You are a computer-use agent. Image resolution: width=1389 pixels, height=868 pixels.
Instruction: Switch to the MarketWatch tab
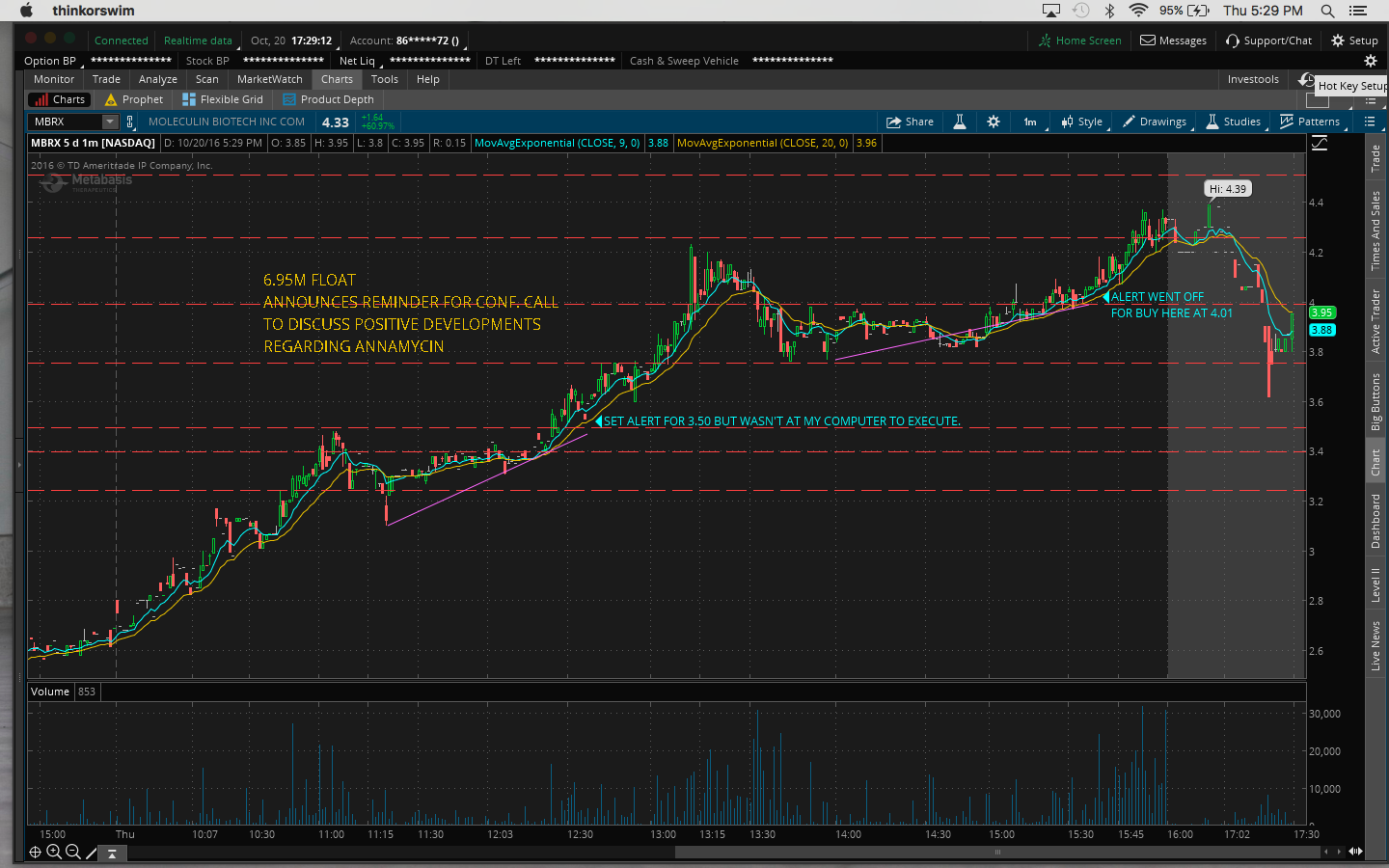coord(269,79)
